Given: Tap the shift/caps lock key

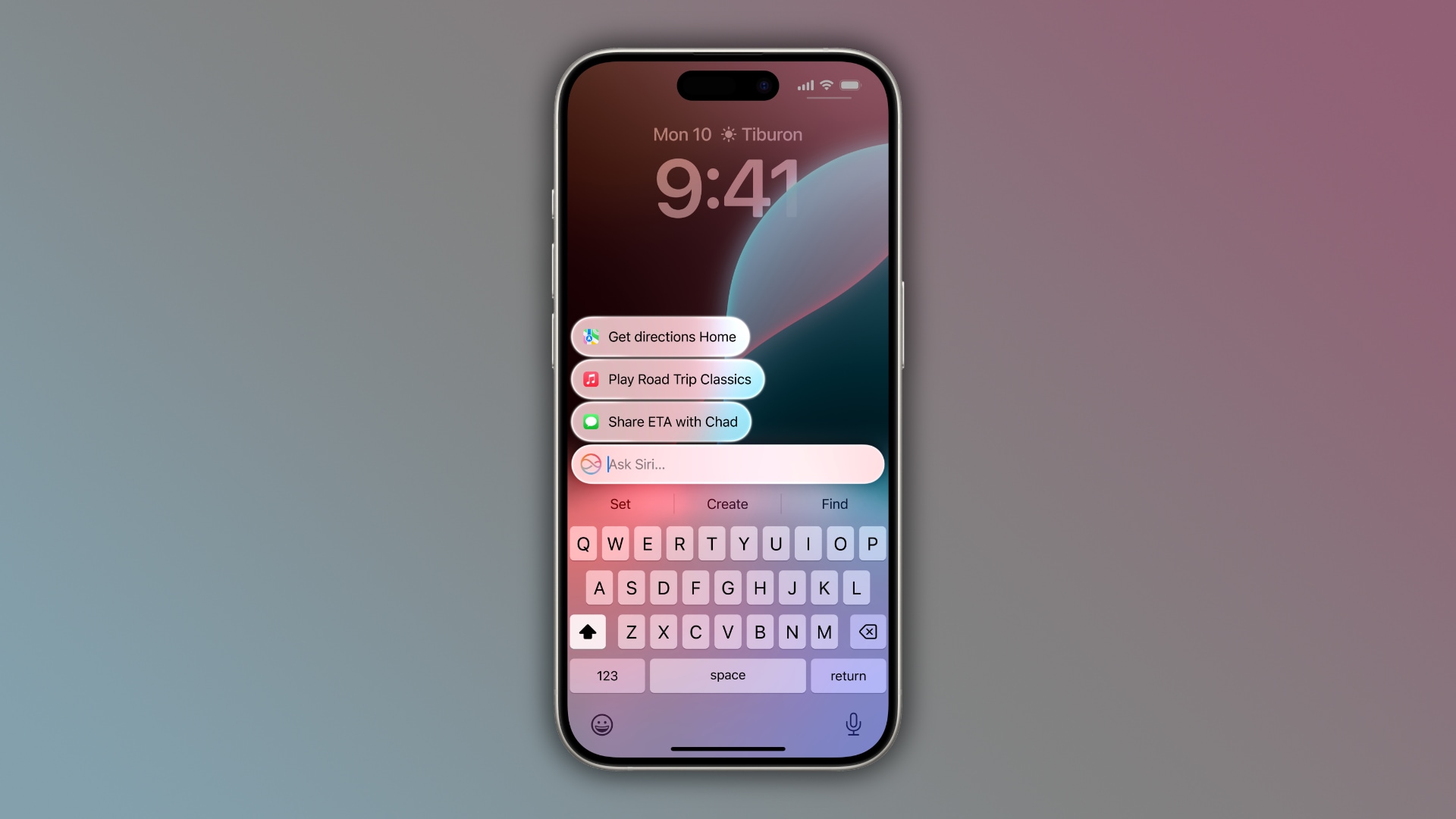Looking at the screenshot, I should point(587,631).
